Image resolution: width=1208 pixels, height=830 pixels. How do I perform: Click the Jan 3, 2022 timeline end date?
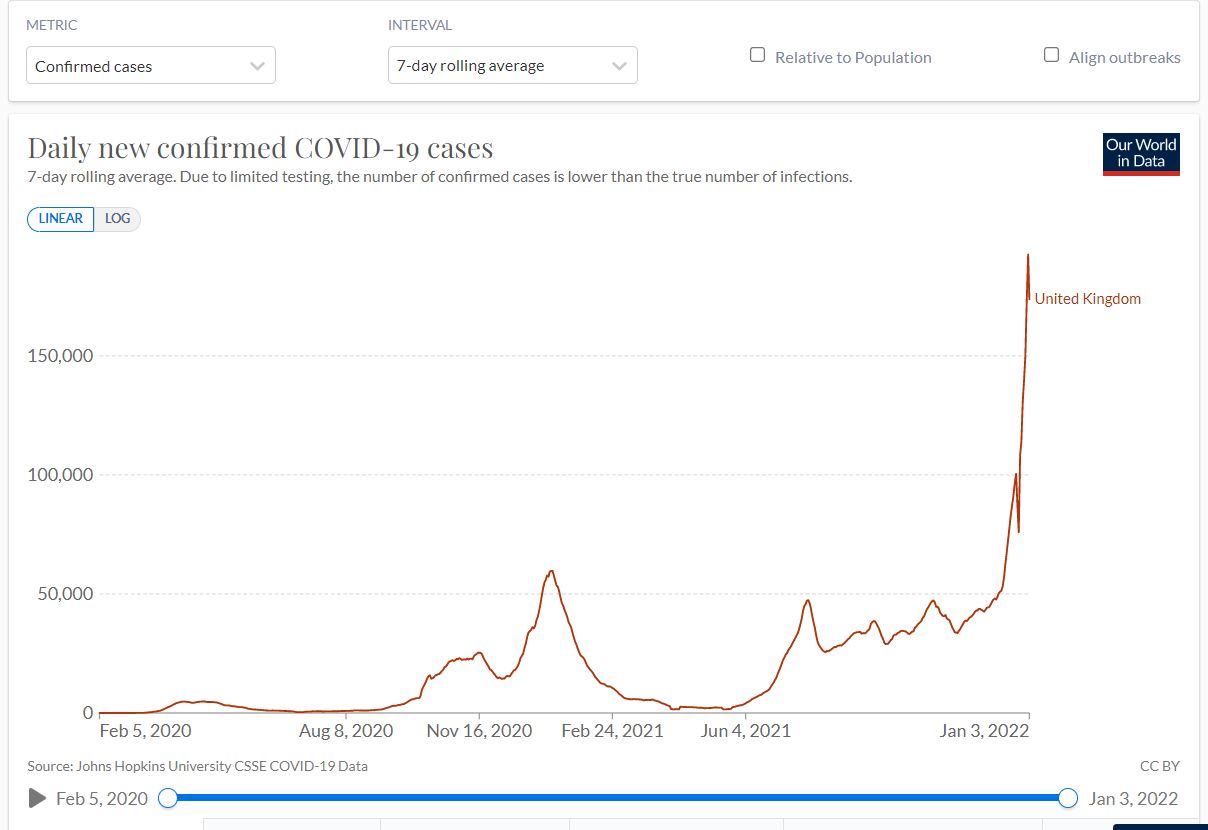click(1133, 798)
